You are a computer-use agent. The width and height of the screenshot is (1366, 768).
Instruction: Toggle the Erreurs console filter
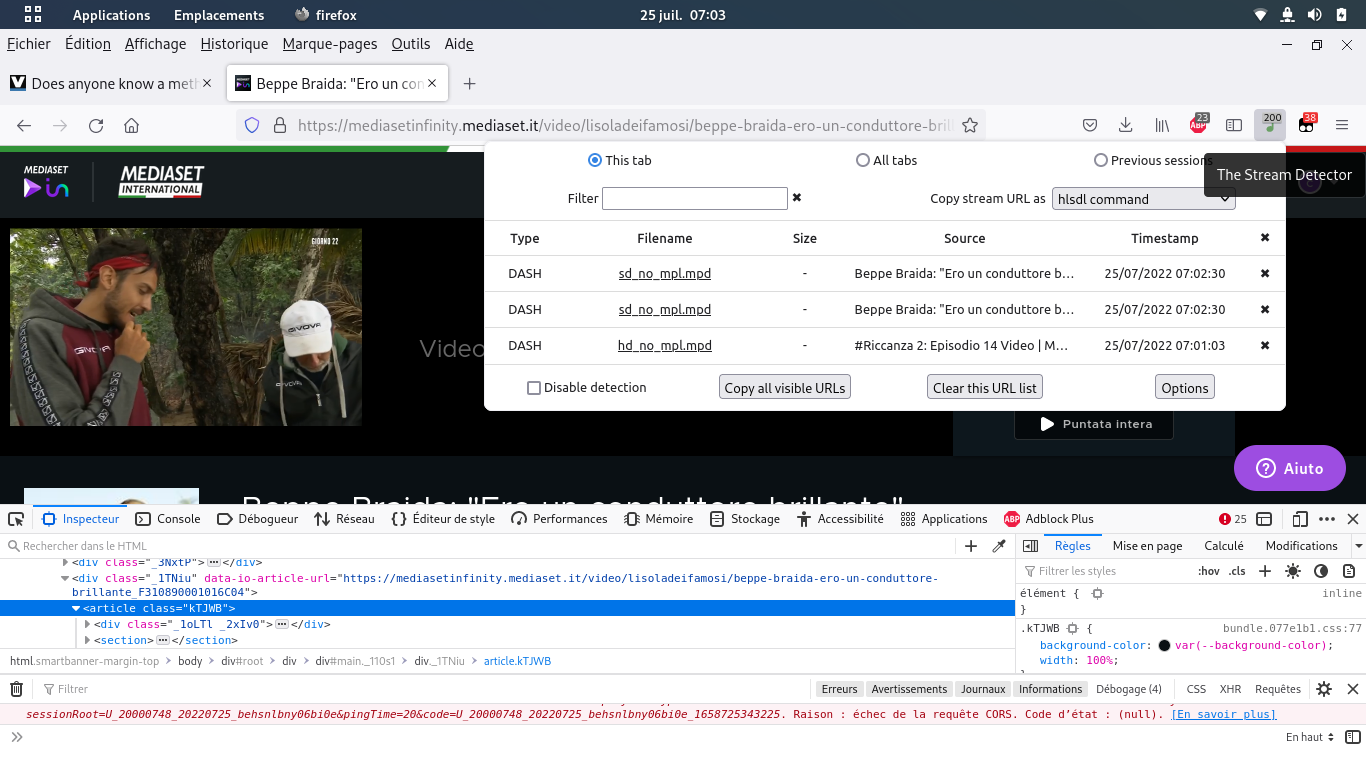[x=840, y=689]
